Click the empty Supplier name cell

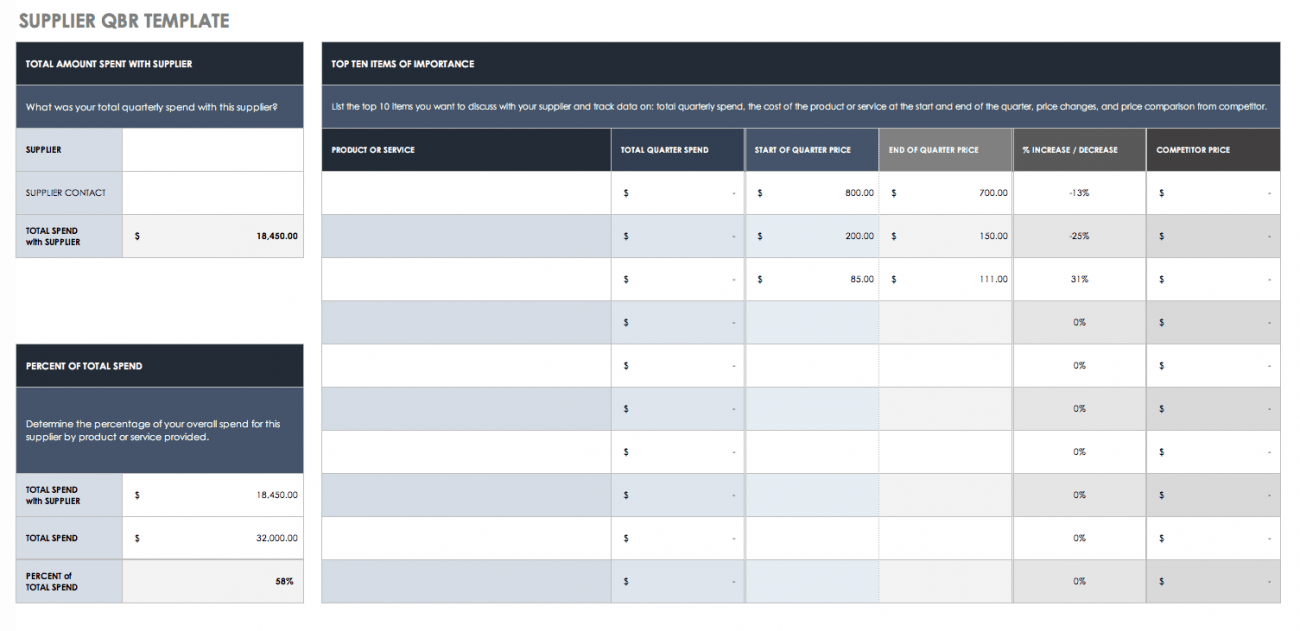(212, 150)
